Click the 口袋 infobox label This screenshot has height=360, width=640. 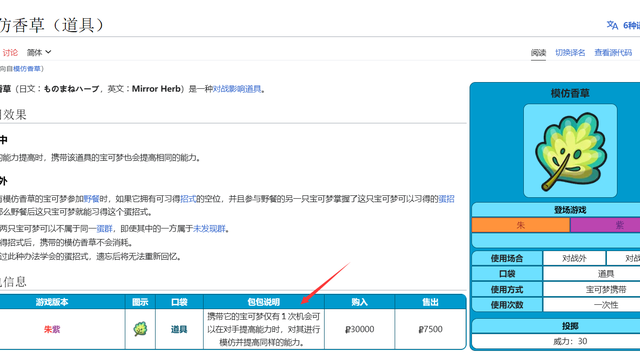507,273
